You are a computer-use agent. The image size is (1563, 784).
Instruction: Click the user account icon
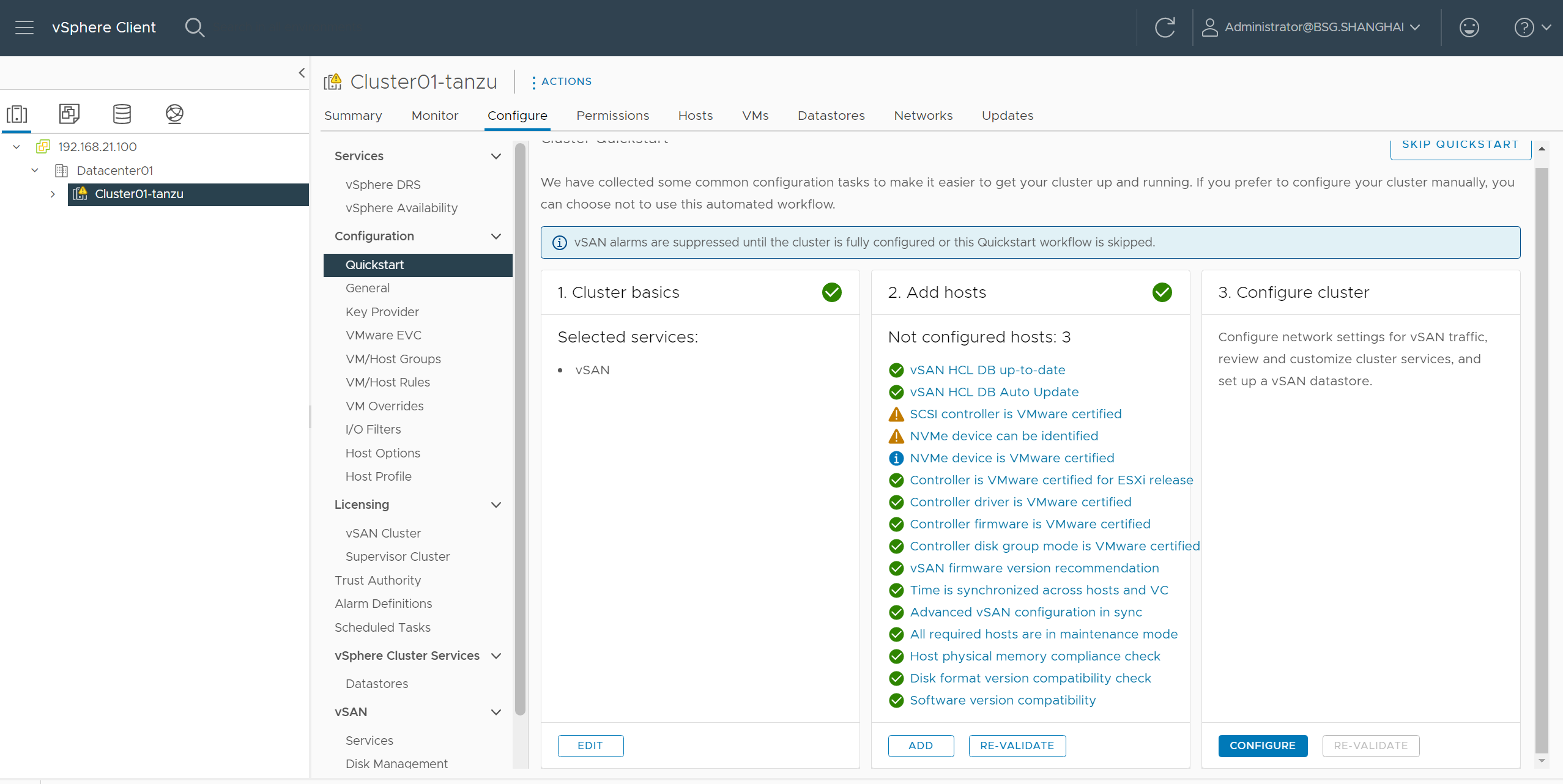tap(1209, 28)
